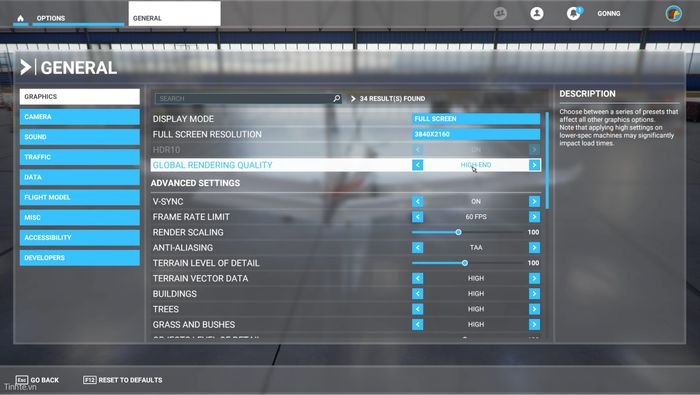Toggle V-Sync using its right arrow

click(534, 201)
